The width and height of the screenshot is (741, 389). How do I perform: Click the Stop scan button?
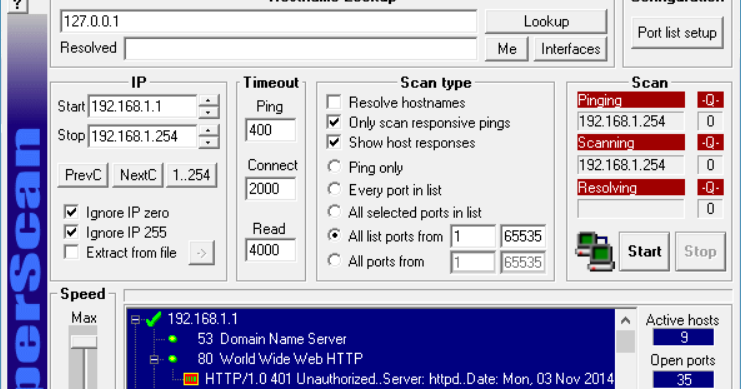click(700, 251)
